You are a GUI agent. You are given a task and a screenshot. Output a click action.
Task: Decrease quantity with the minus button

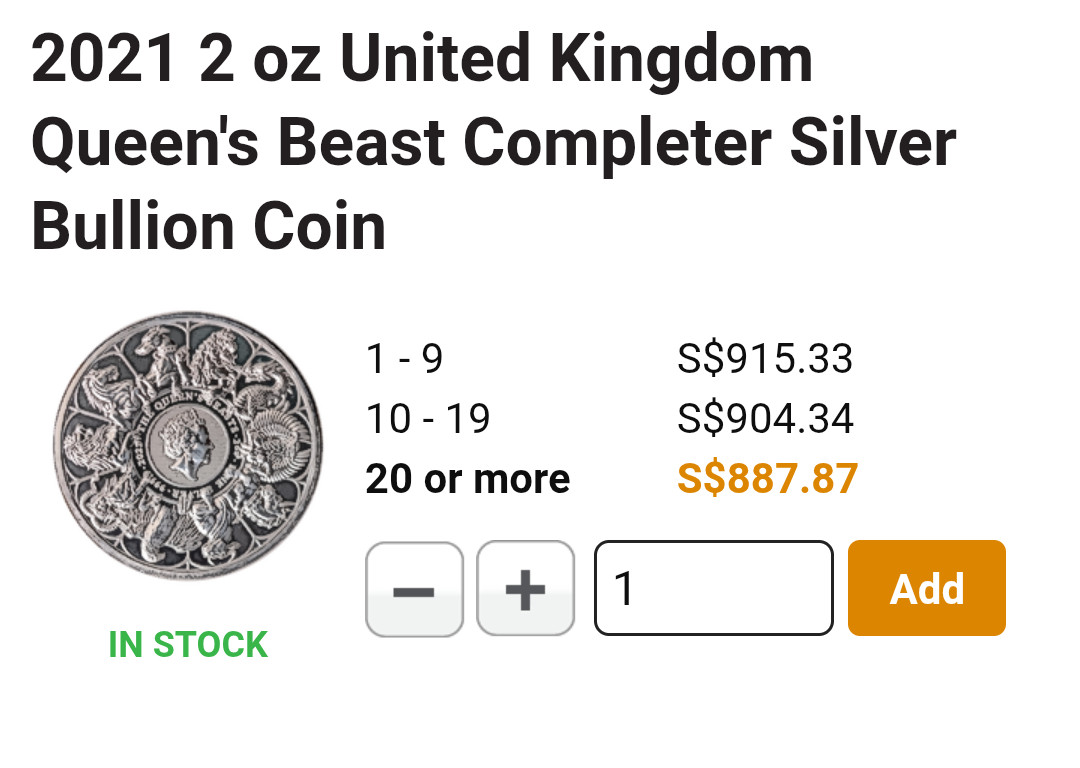[x=414, y=589]
